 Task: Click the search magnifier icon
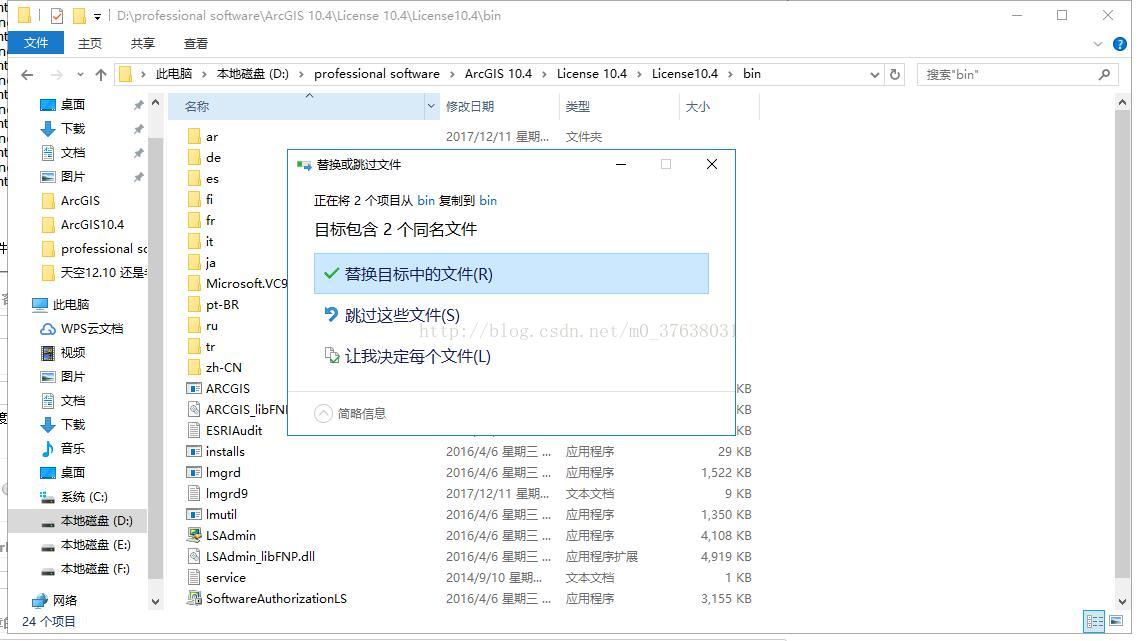pyautogui.click(x=1105, y=74)
